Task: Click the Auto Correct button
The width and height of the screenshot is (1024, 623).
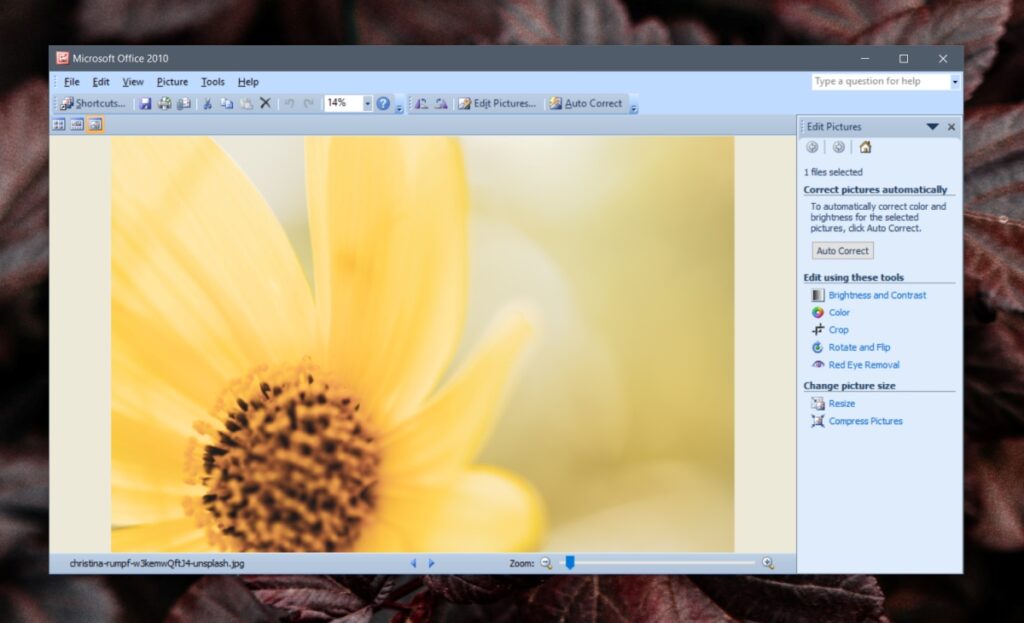Action: click(842, 250)
